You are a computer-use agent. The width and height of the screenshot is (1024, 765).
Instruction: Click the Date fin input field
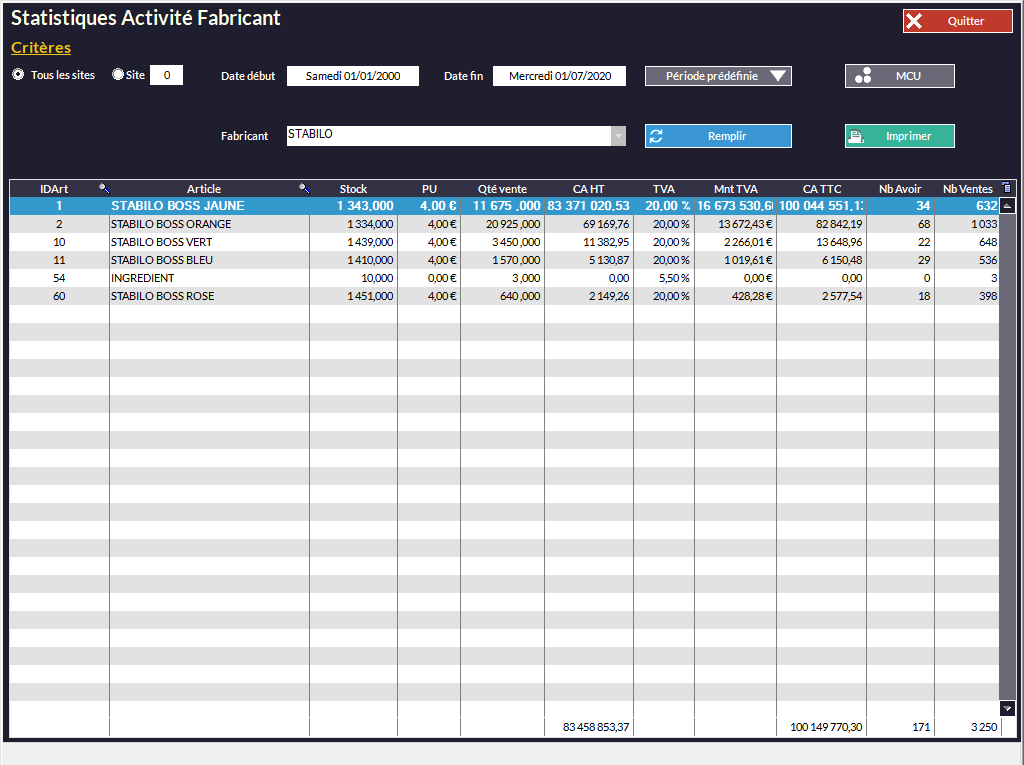click(x=559, y=76)
